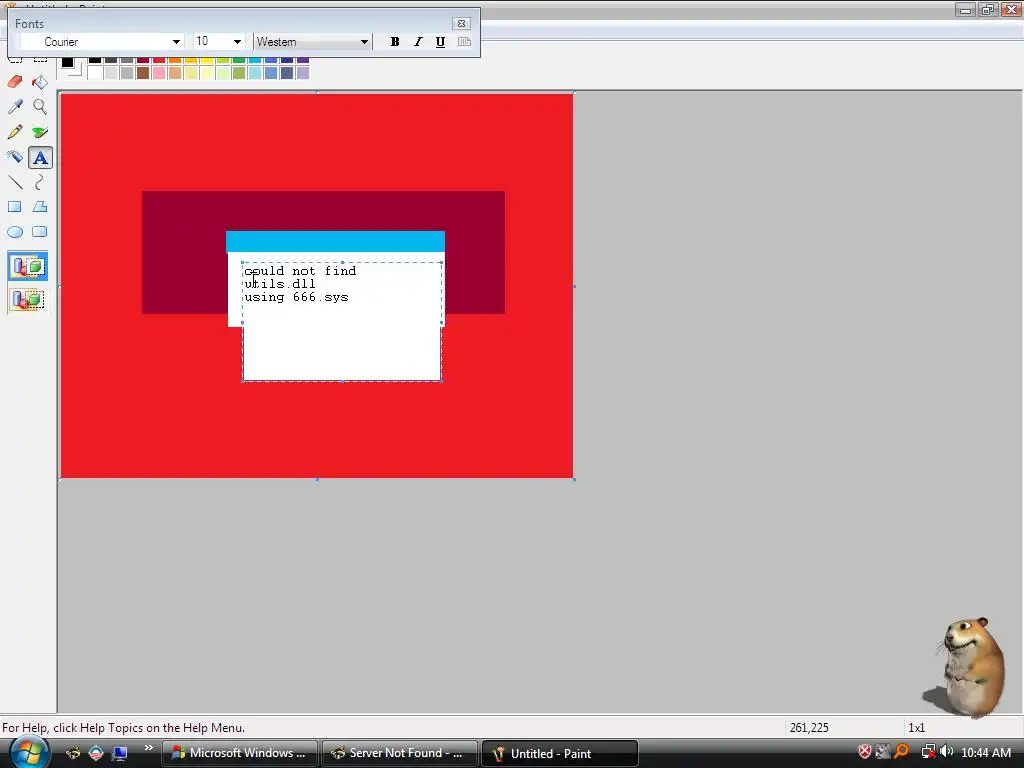Screen dimensions: 1024x768
Task: Select the Eraser tool
Action: [15, 82]
